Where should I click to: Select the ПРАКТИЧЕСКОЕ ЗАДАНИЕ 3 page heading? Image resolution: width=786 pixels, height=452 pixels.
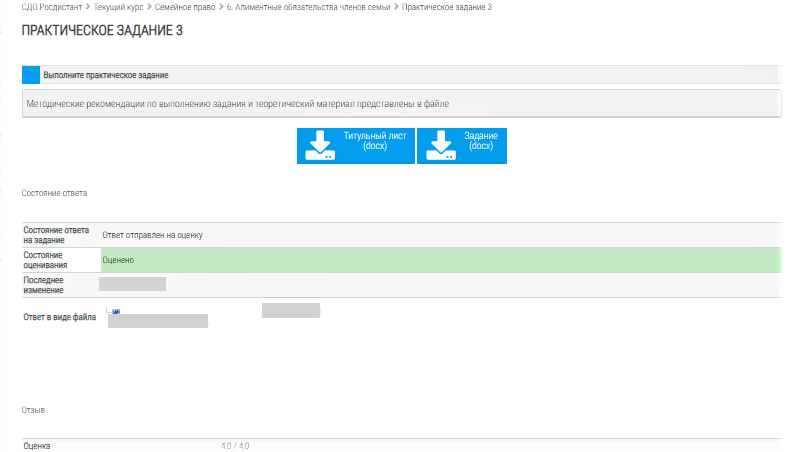pyautogui.click(x=102, y=31)
